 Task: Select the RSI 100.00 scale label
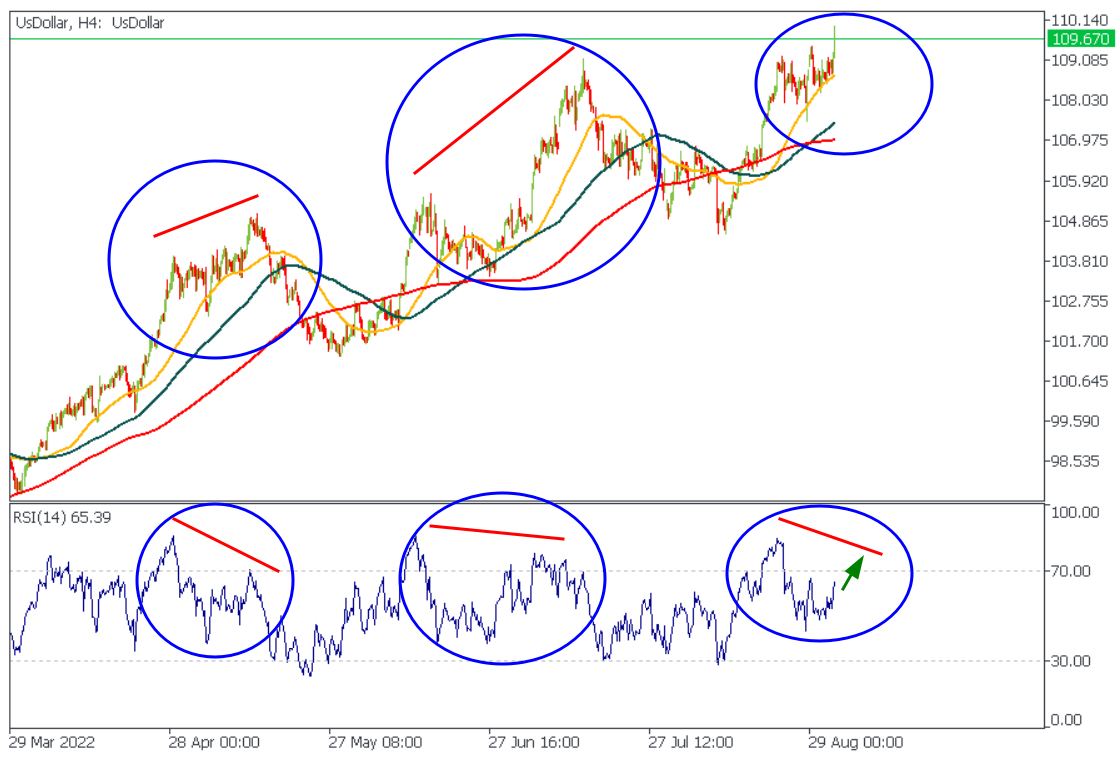pyautogui.click(x=1073, y=512)
